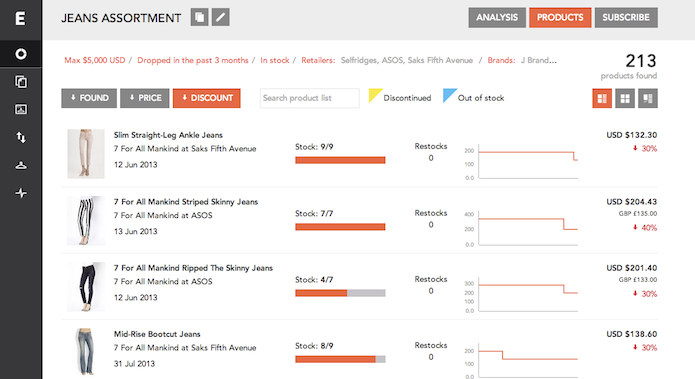Click the 213 products found count
The width and height of the screenshot is (695, 379).
pyautogui.click(x=640, y=61)
